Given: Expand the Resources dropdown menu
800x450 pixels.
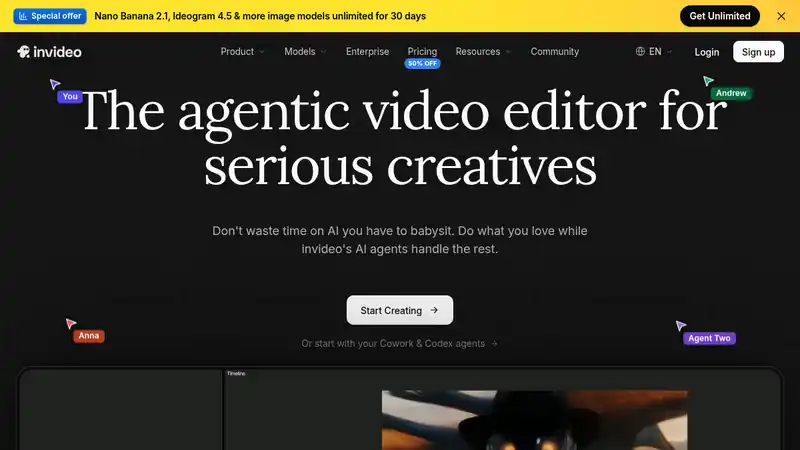Looking at the screenshot, I should click(x=483, y=52).
